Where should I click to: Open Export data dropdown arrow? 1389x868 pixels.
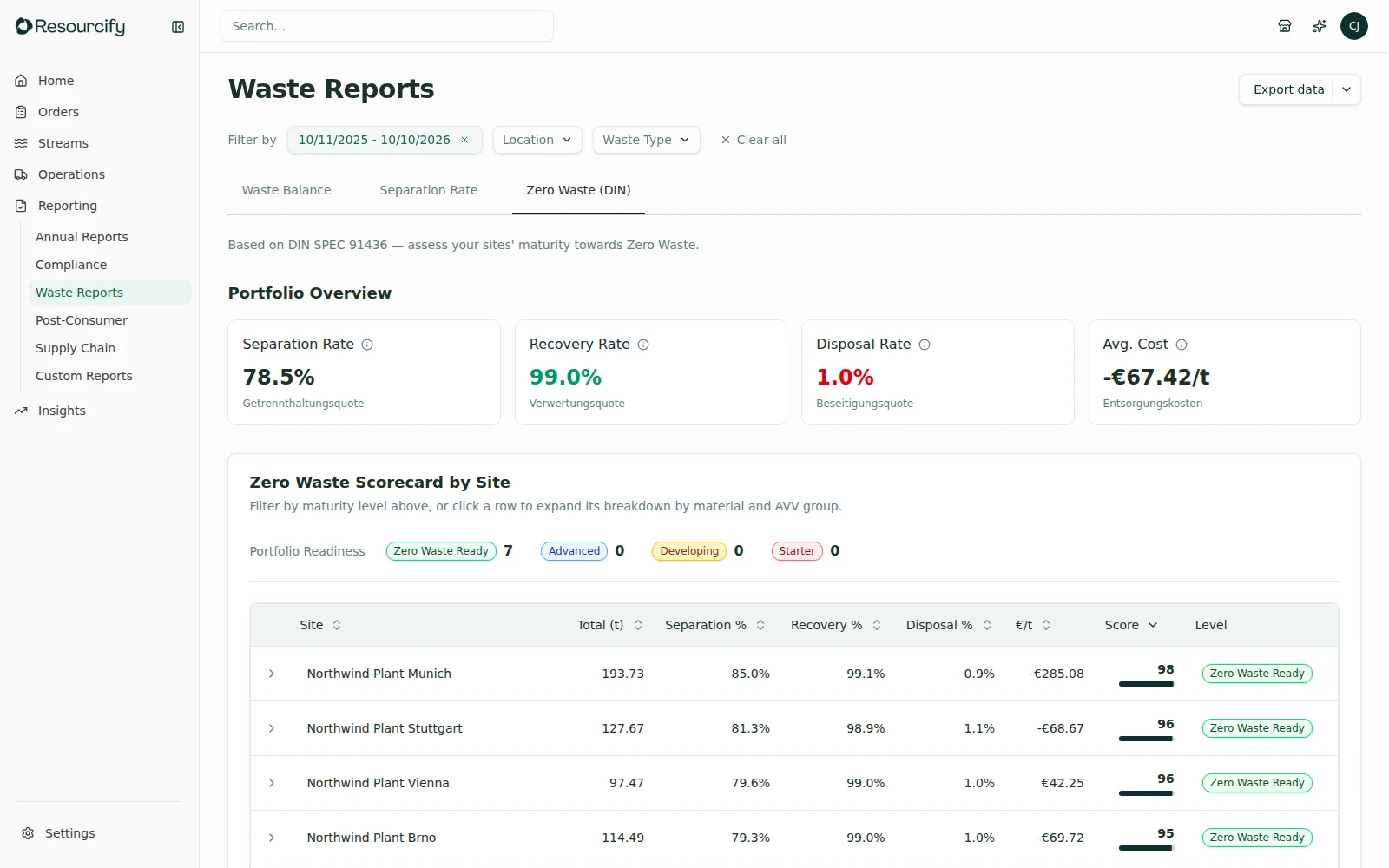(1346, 89)
